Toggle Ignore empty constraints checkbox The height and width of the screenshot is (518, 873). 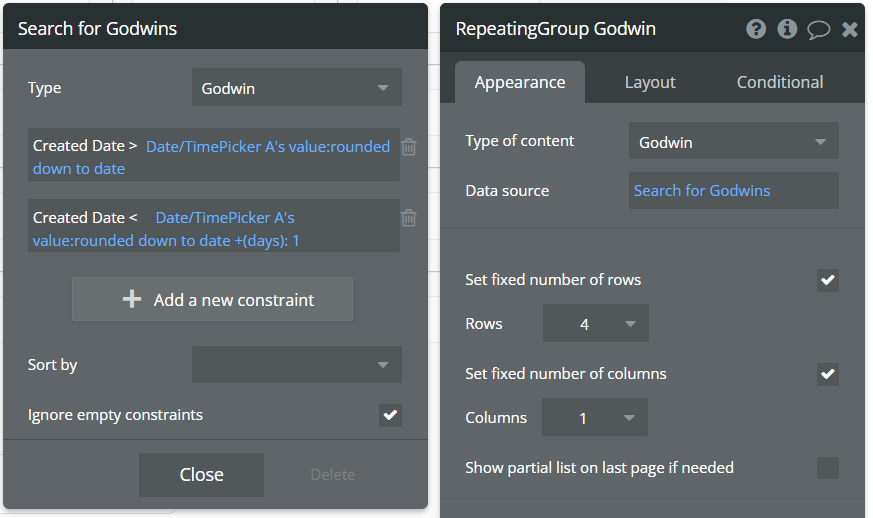pyautogui.click(x=390, y=415)
